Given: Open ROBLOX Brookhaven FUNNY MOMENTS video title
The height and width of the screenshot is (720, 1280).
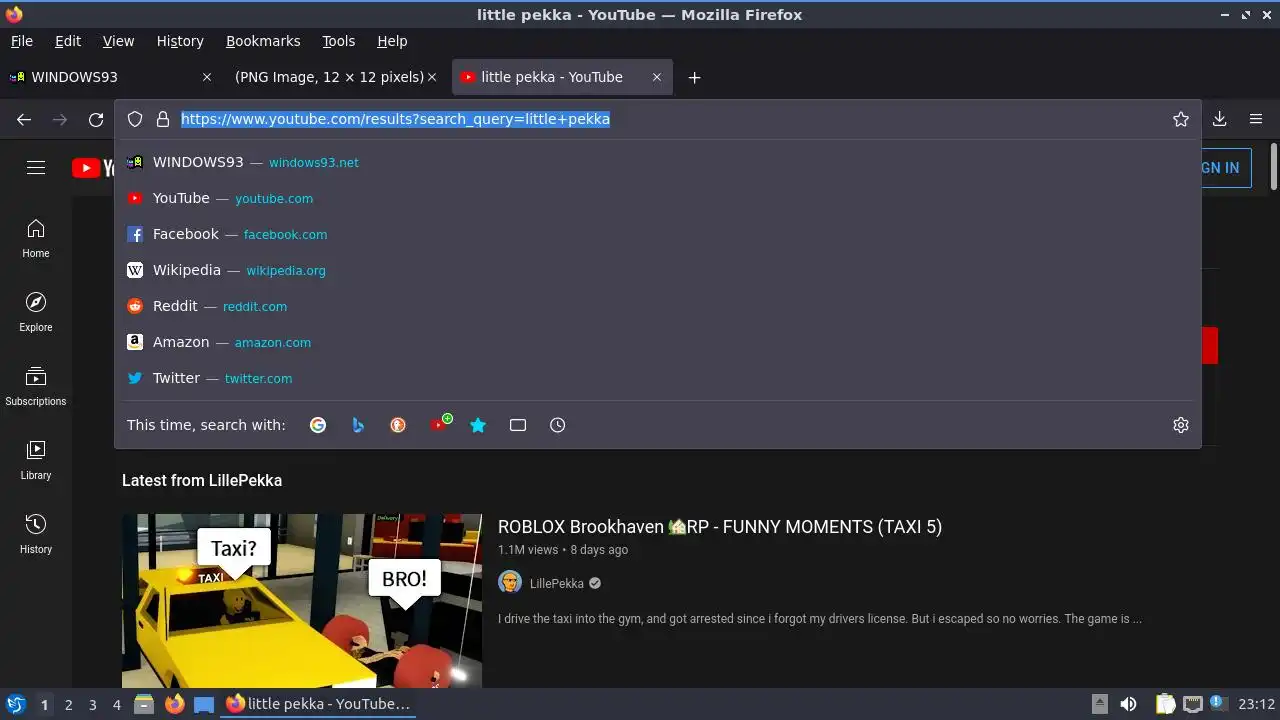Looking at the screenshot, I should tap(720, 527).
